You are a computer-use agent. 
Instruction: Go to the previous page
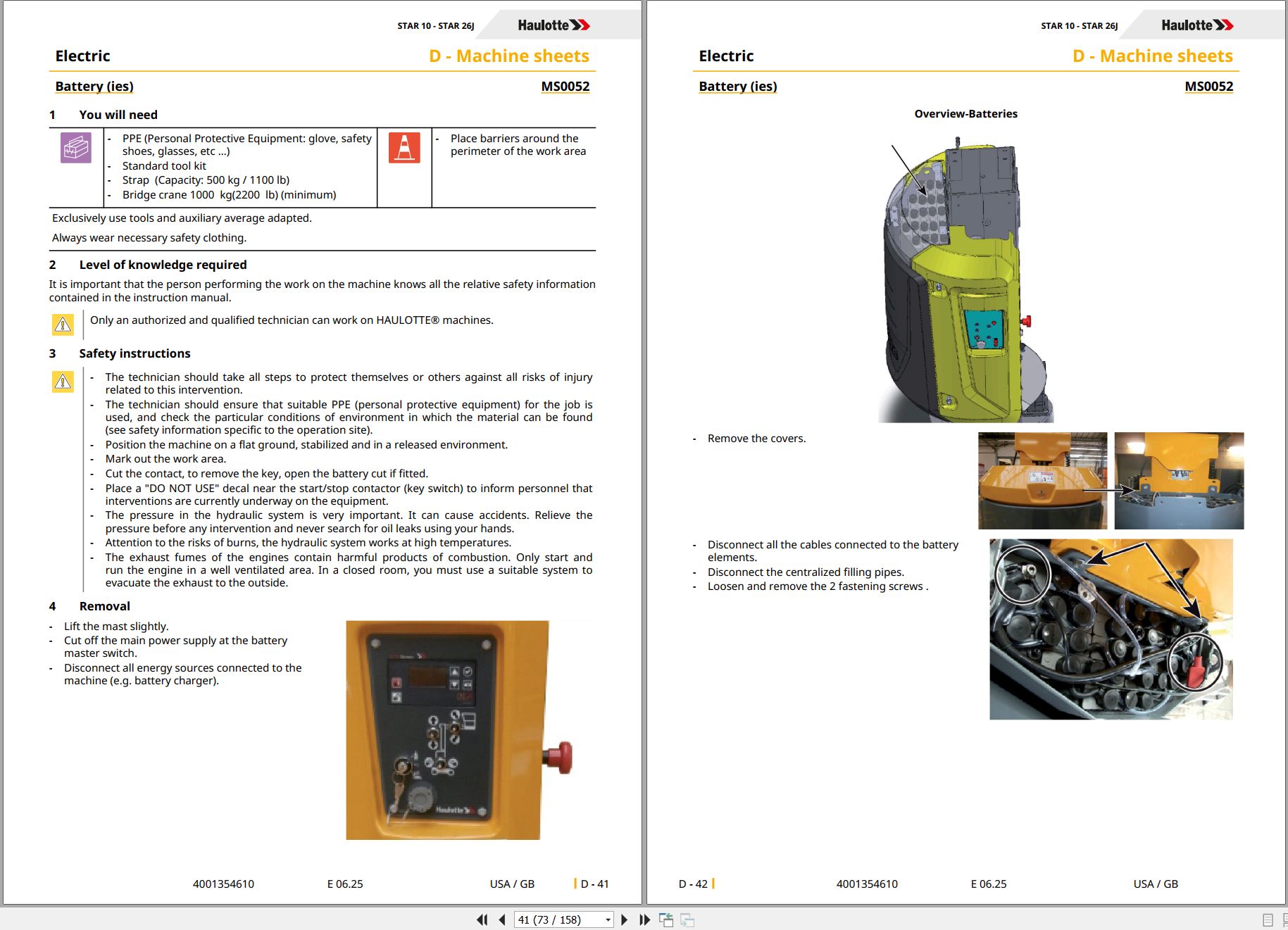(502, 919)
